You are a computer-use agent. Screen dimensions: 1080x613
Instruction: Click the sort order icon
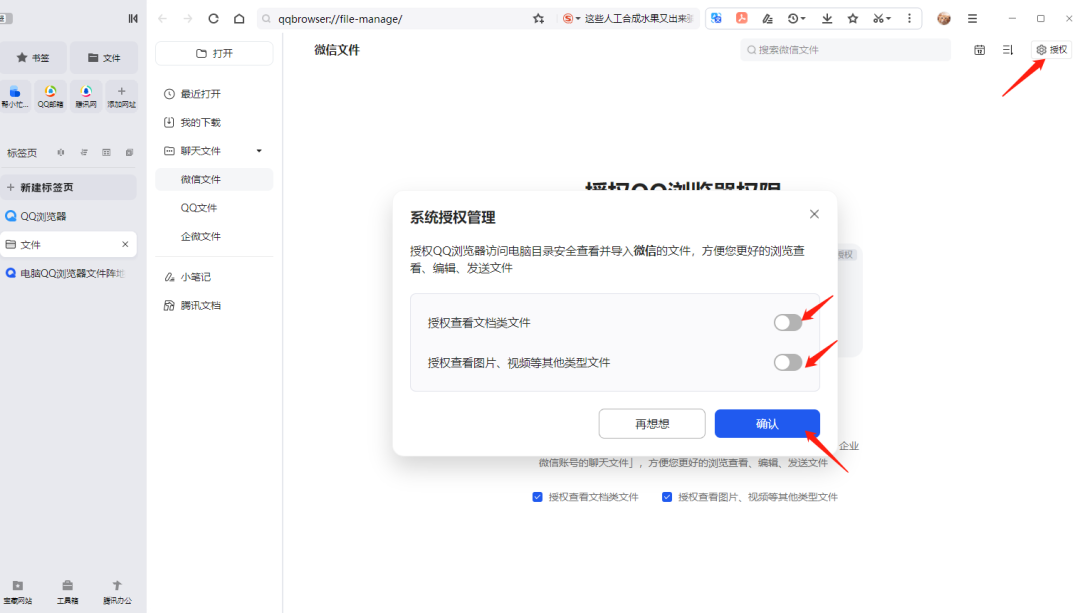[1008, 50]
